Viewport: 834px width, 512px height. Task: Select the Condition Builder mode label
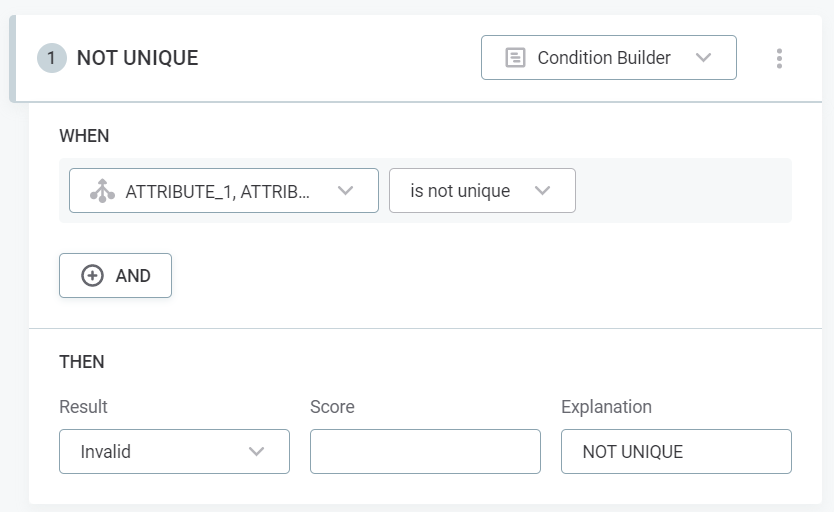click(604, 58)
